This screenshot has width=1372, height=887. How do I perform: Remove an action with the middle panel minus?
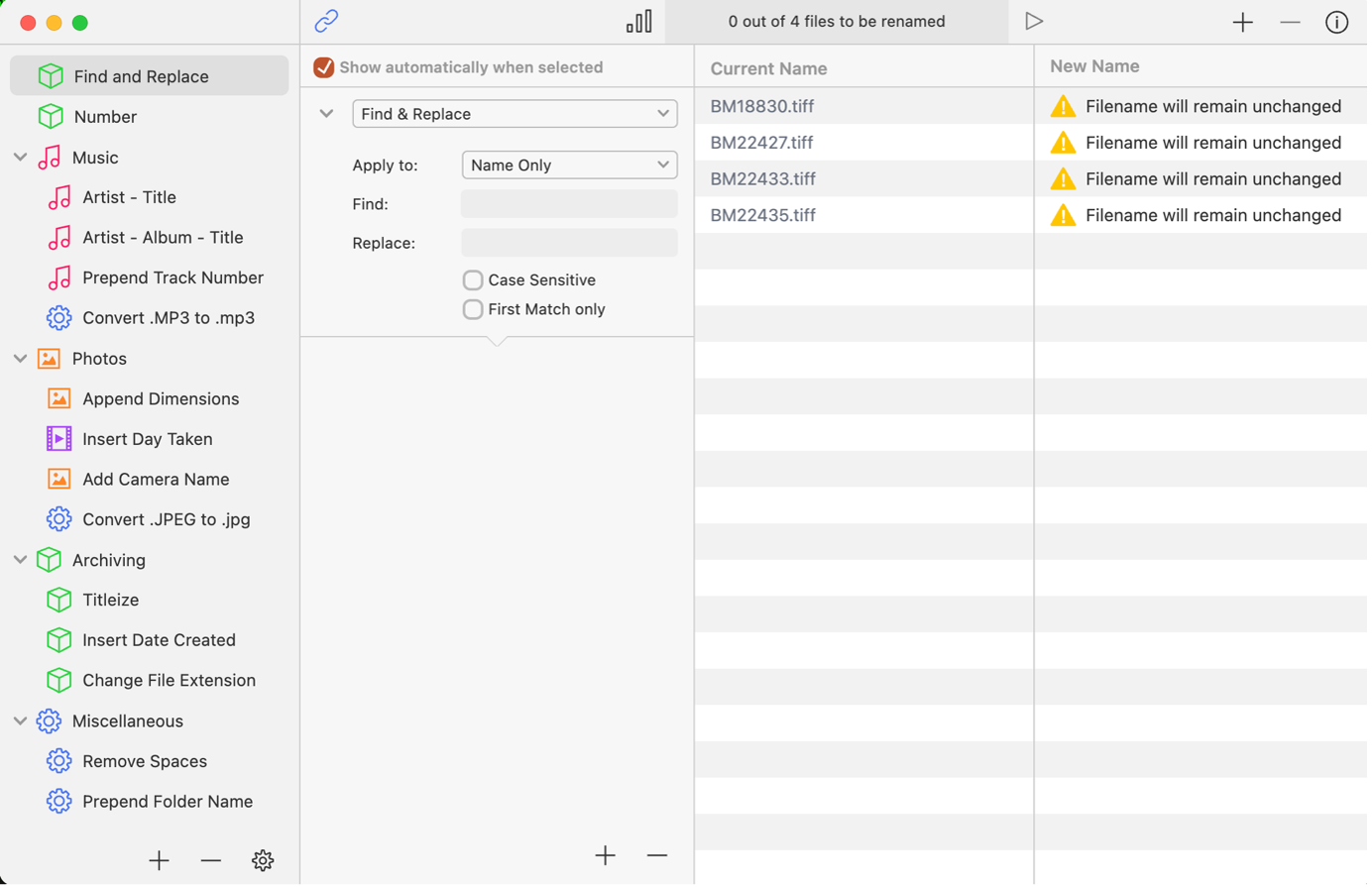657,855
